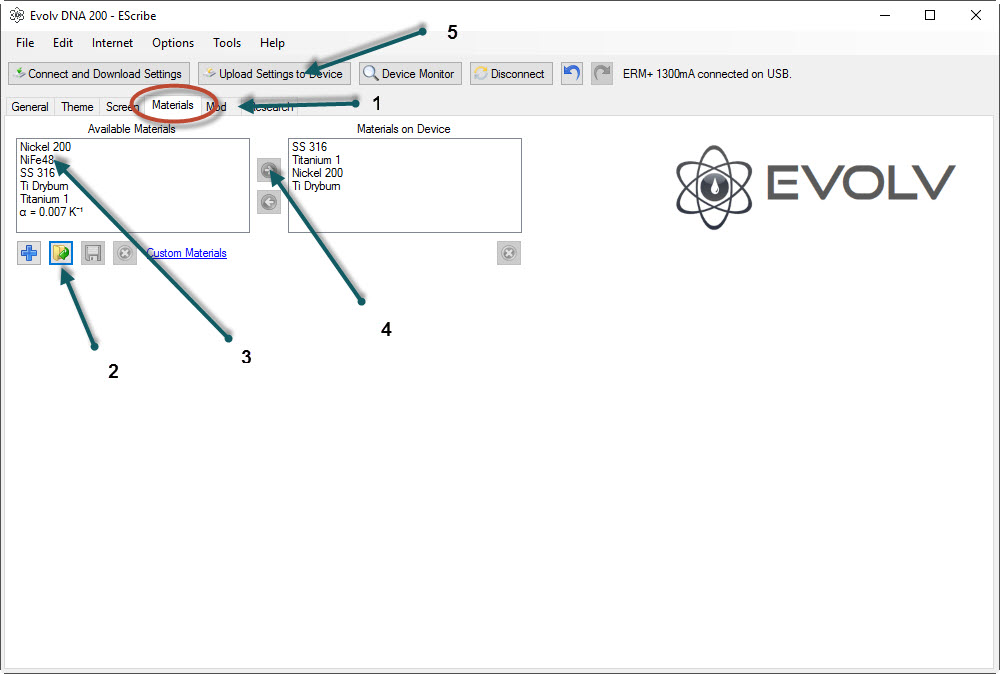The height and width of the screenshot is (674, 1000).
Task: Open the Device Monitor
Action: coord(410,73)
